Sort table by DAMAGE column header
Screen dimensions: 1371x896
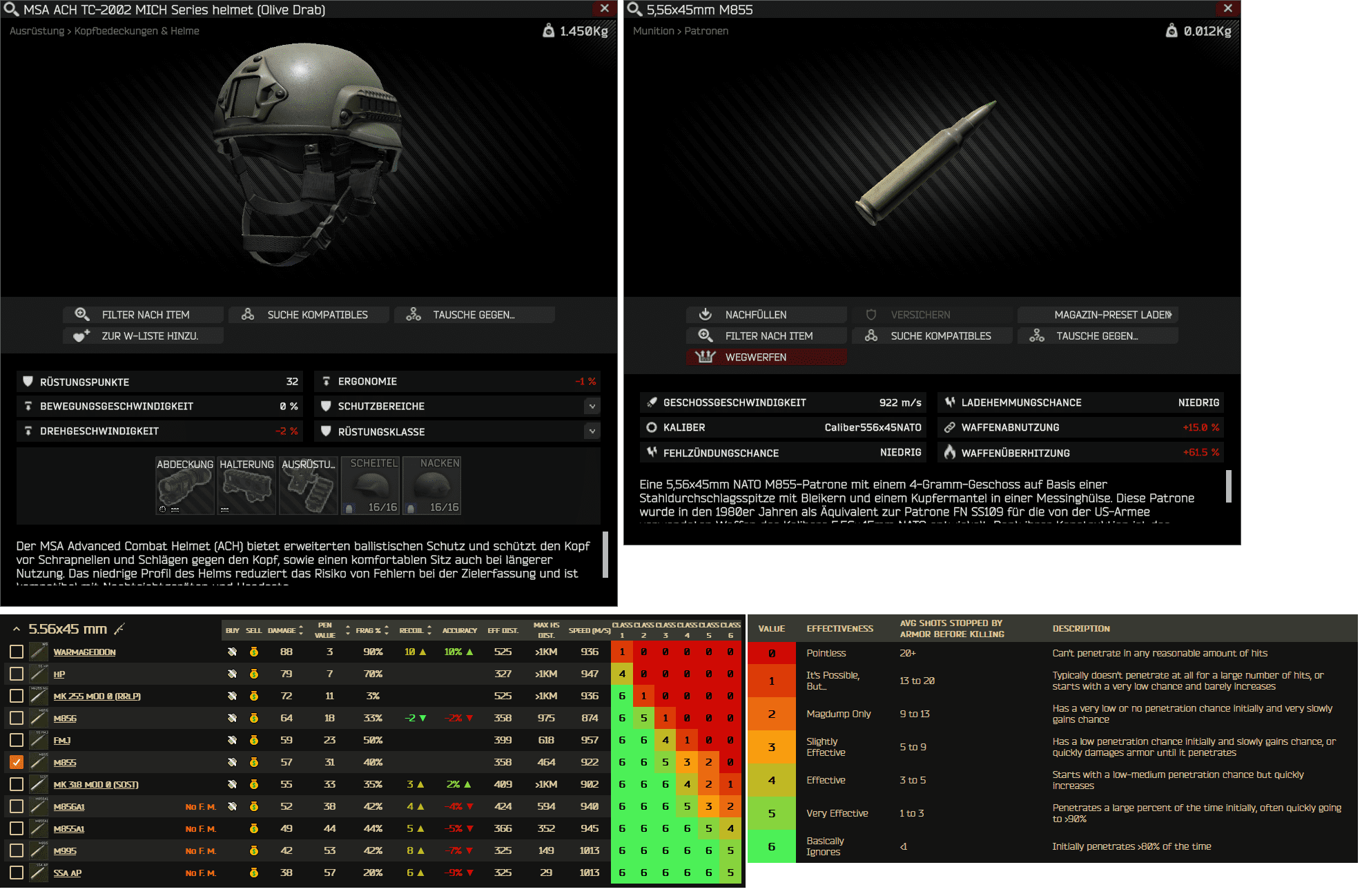[x=282, y=630]
